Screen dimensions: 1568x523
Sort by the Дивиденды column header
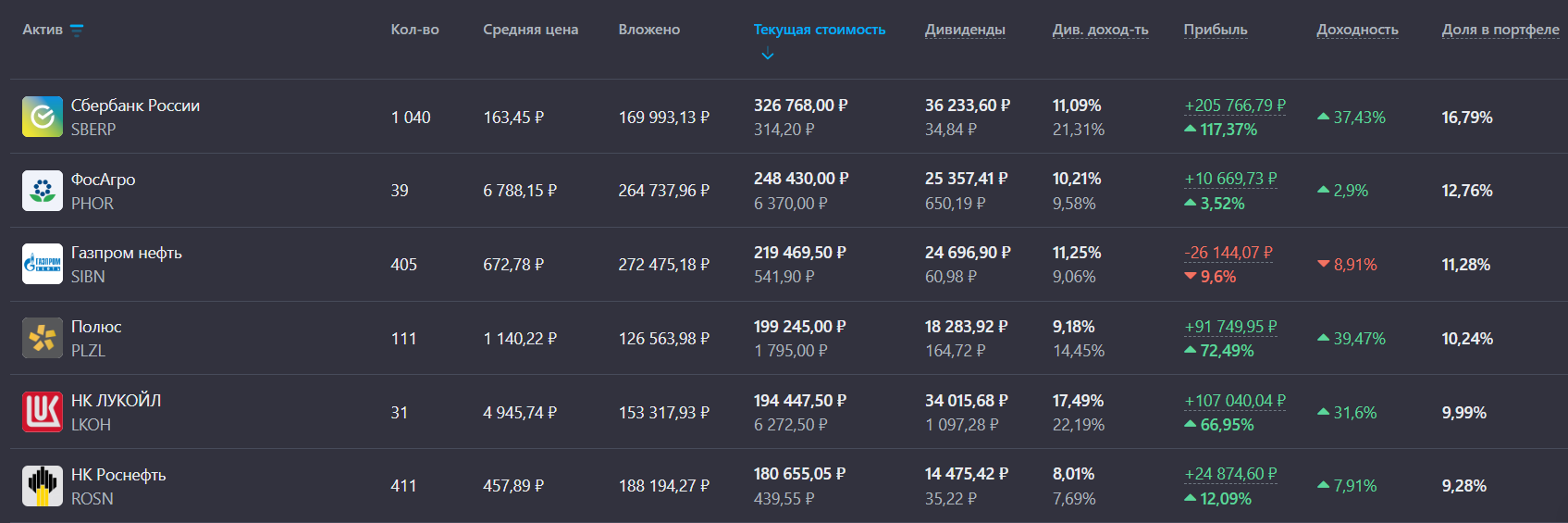(965, 30)
